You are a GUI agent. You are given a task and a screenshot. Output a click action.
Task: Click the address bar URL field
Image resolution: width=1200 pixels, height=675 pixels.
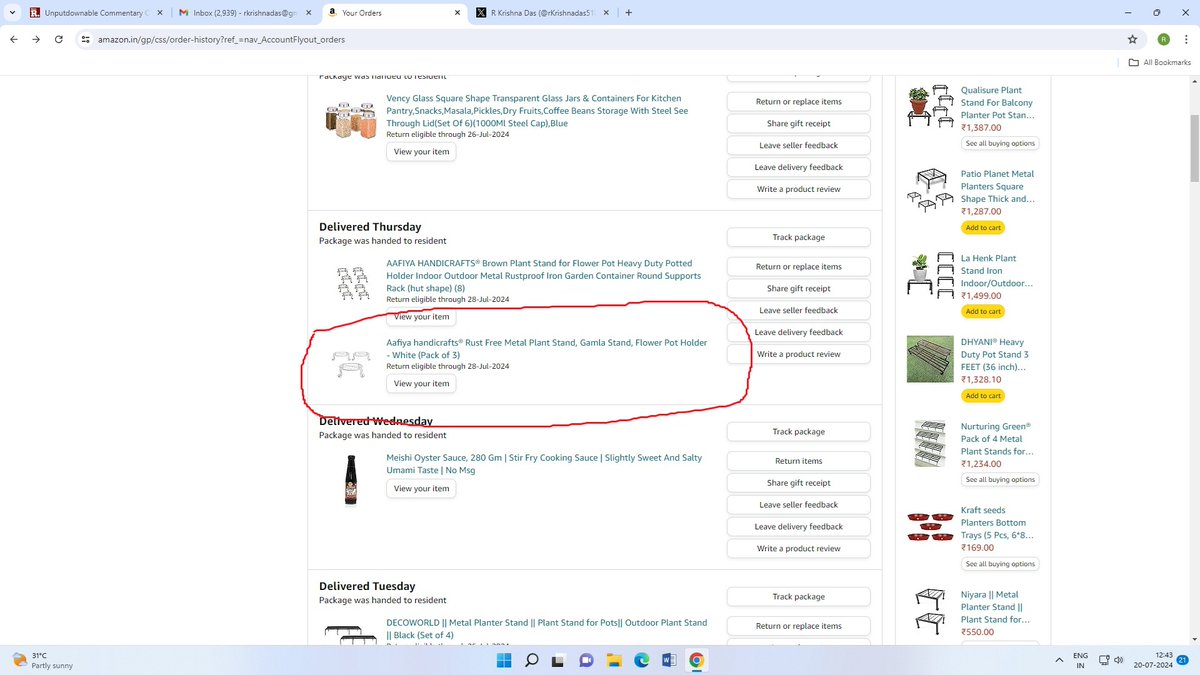600,39
